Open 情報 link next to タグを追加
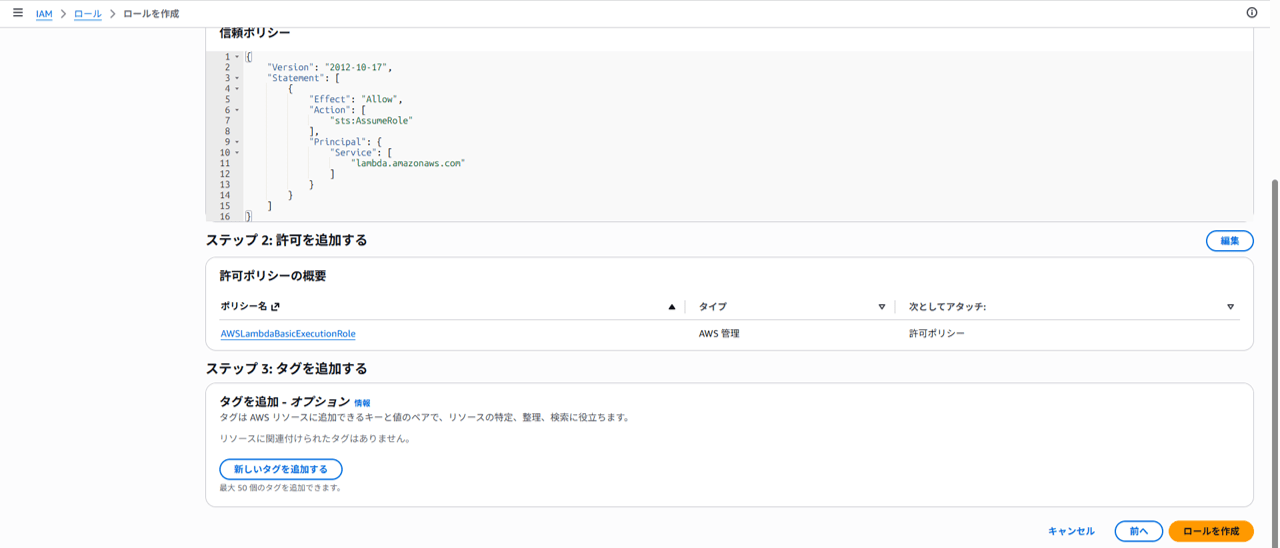1280x548 pixels. (x=362, y=403)
